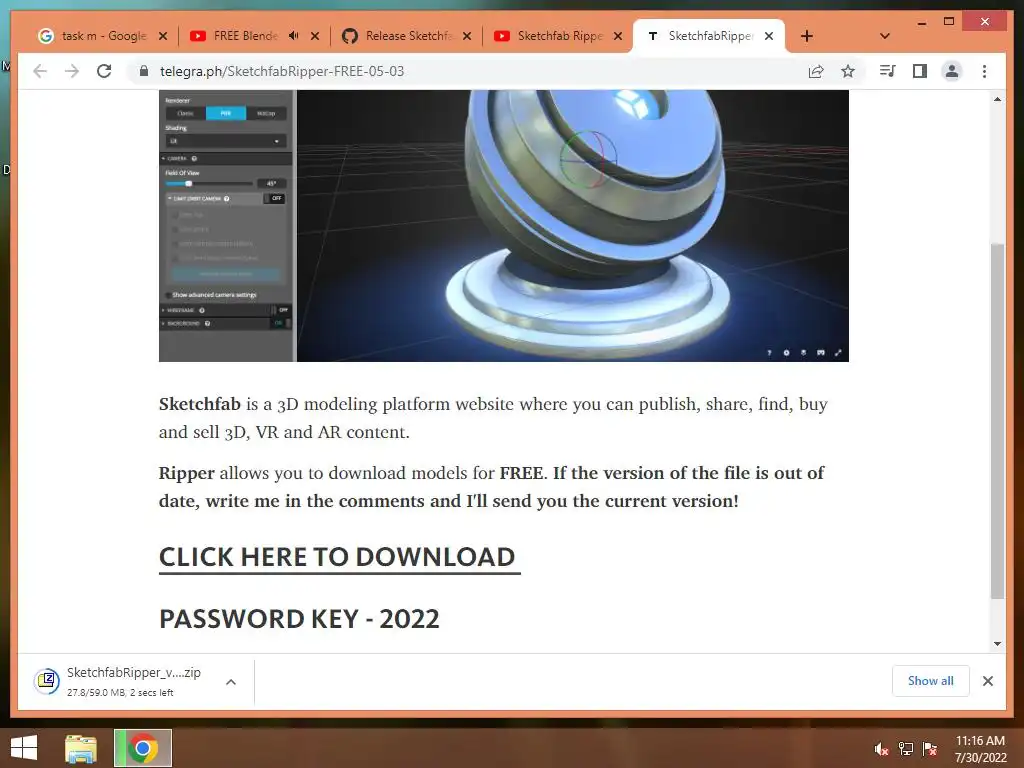Viewport: 1024px width, 768px height.
Task: Close the FREE Blender tab
Action: tap(315, 36)
